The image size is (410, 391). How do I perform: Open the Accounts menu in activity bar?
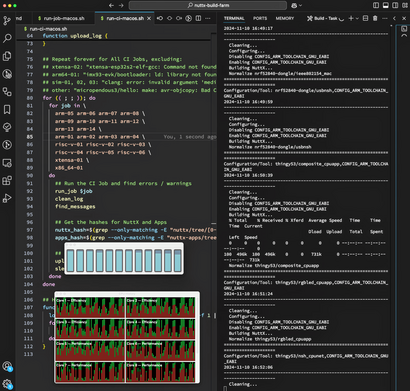click(7, 366)
